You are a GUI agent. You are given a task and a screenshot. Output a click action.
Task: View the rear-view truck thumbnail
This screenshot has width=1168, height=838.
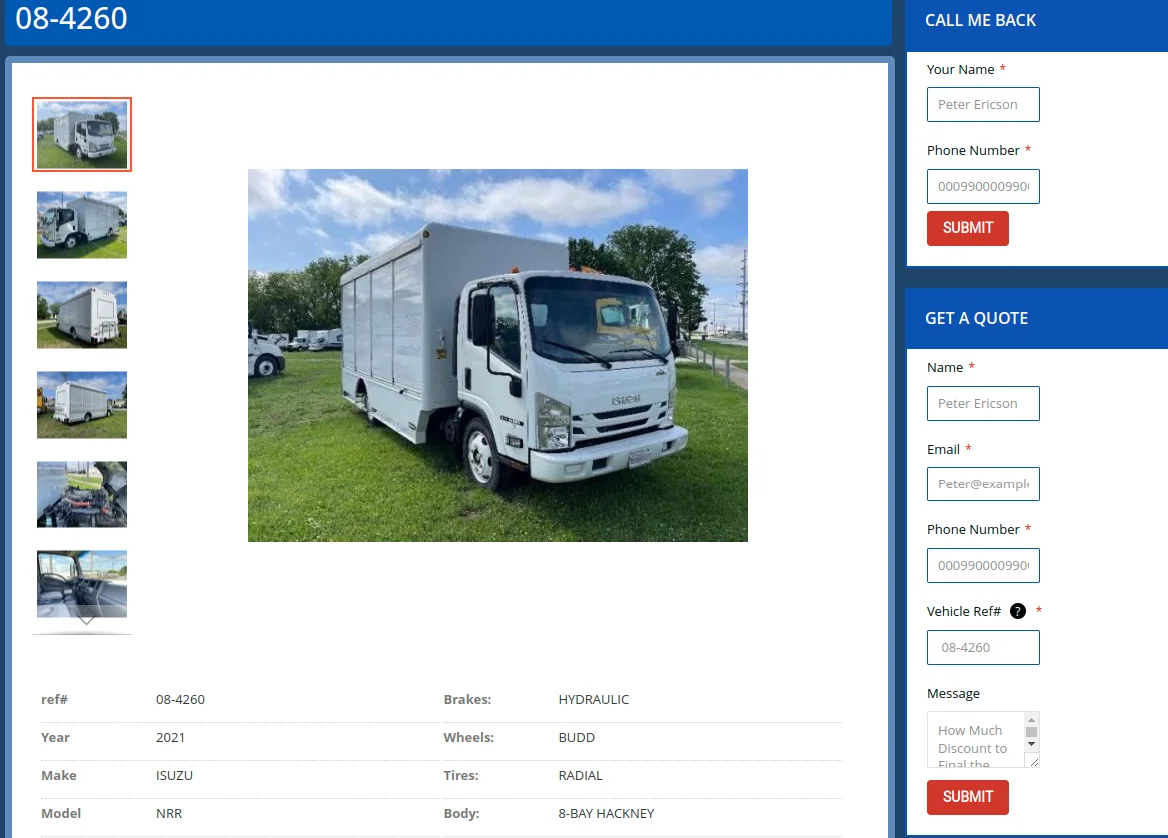pyautogui.click(x=81, y=314)
